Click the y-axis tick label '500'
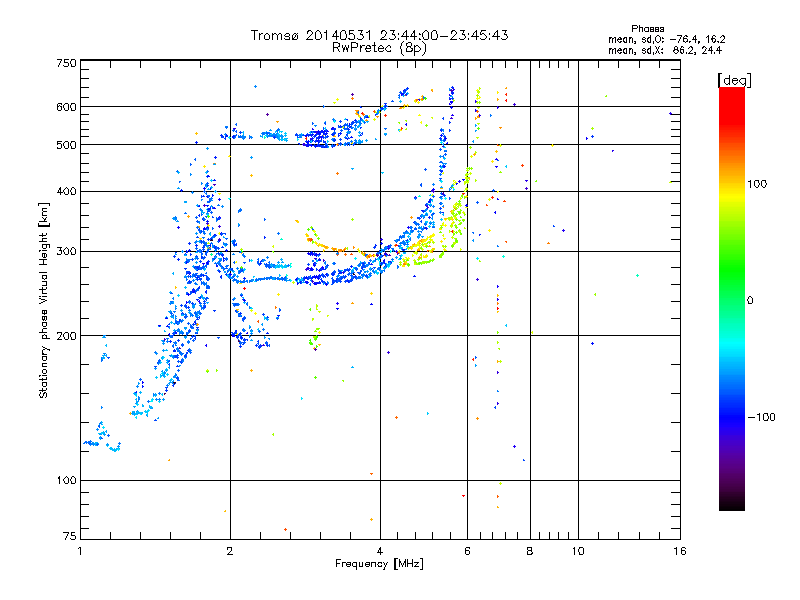Viewport: 800px width, 600px height. click(66, 145)
